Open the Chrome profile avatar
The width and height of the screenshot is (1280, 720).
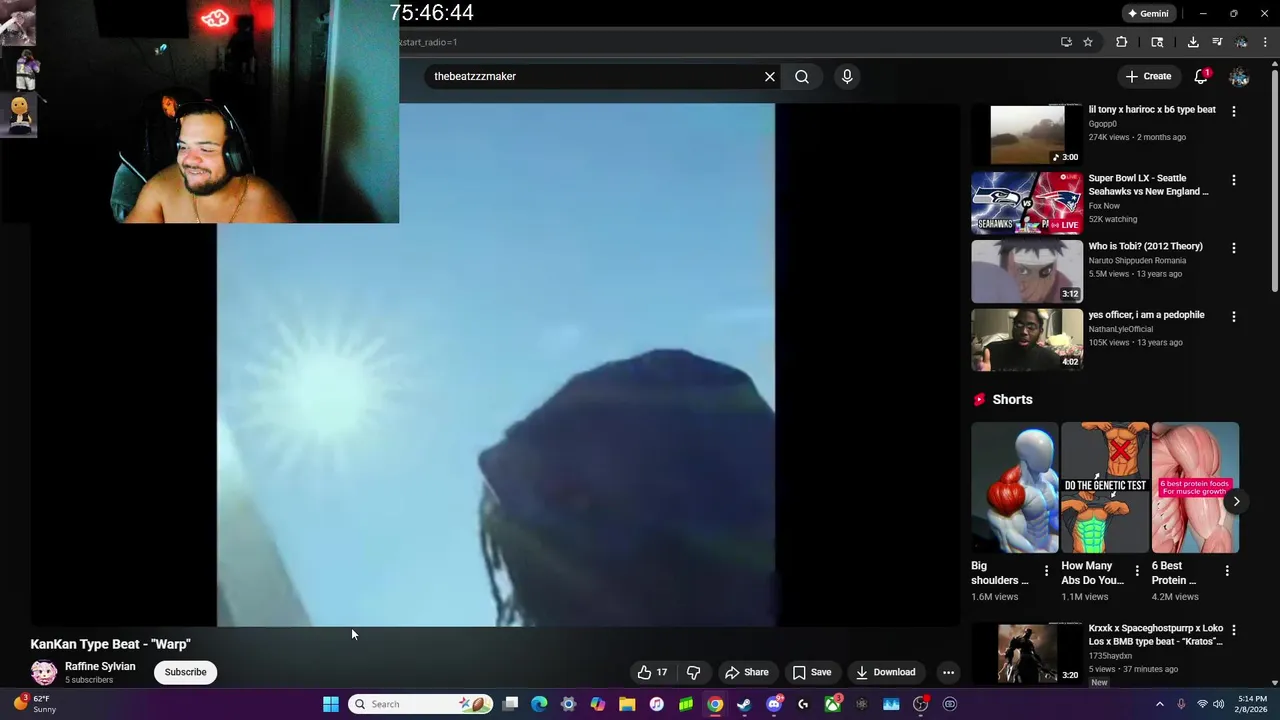[1241, 42]
